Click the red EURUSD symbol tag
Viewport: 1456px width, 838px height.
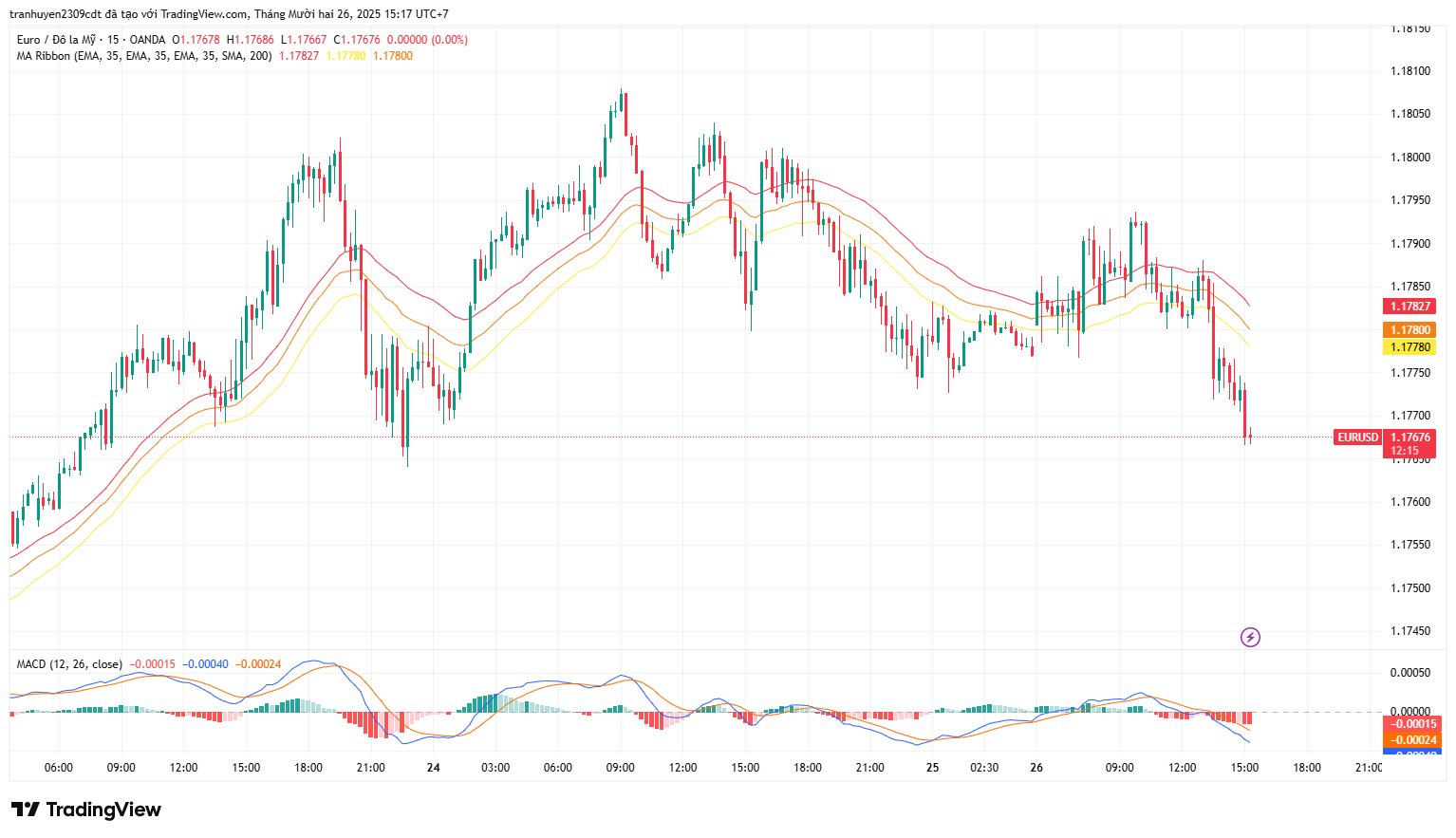[1357, 438]
